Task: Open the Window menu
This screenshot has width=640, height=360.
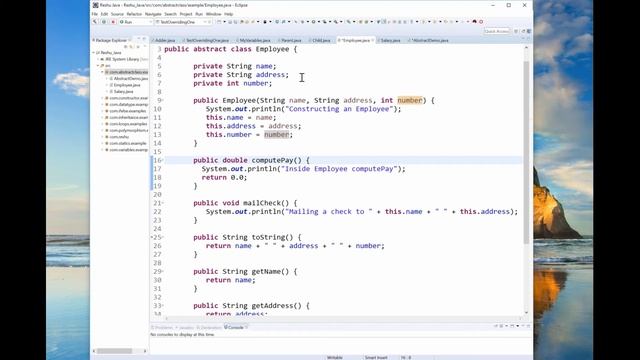Action: [213, 14]
